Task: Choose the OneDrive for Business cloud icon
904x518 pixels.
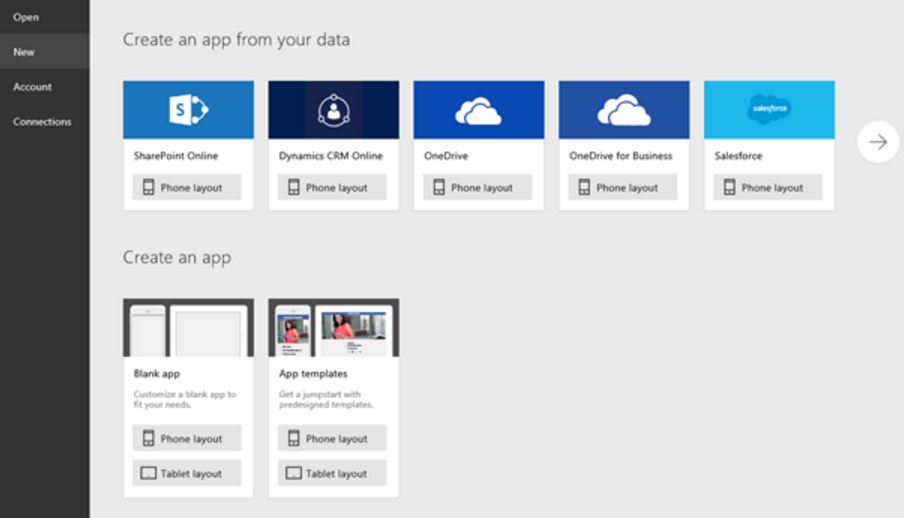Action: (x=623, y=110)
